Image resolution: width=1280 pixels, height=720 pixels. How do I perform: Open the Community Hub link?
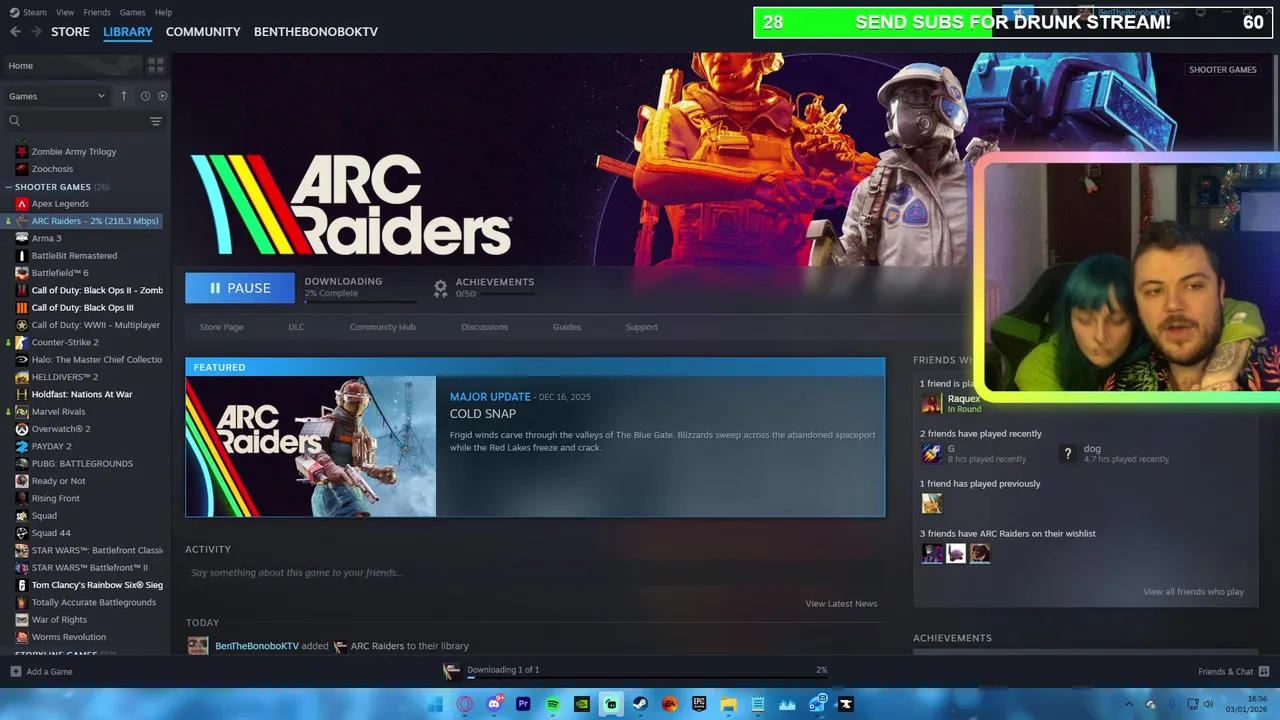coord(383,327)
